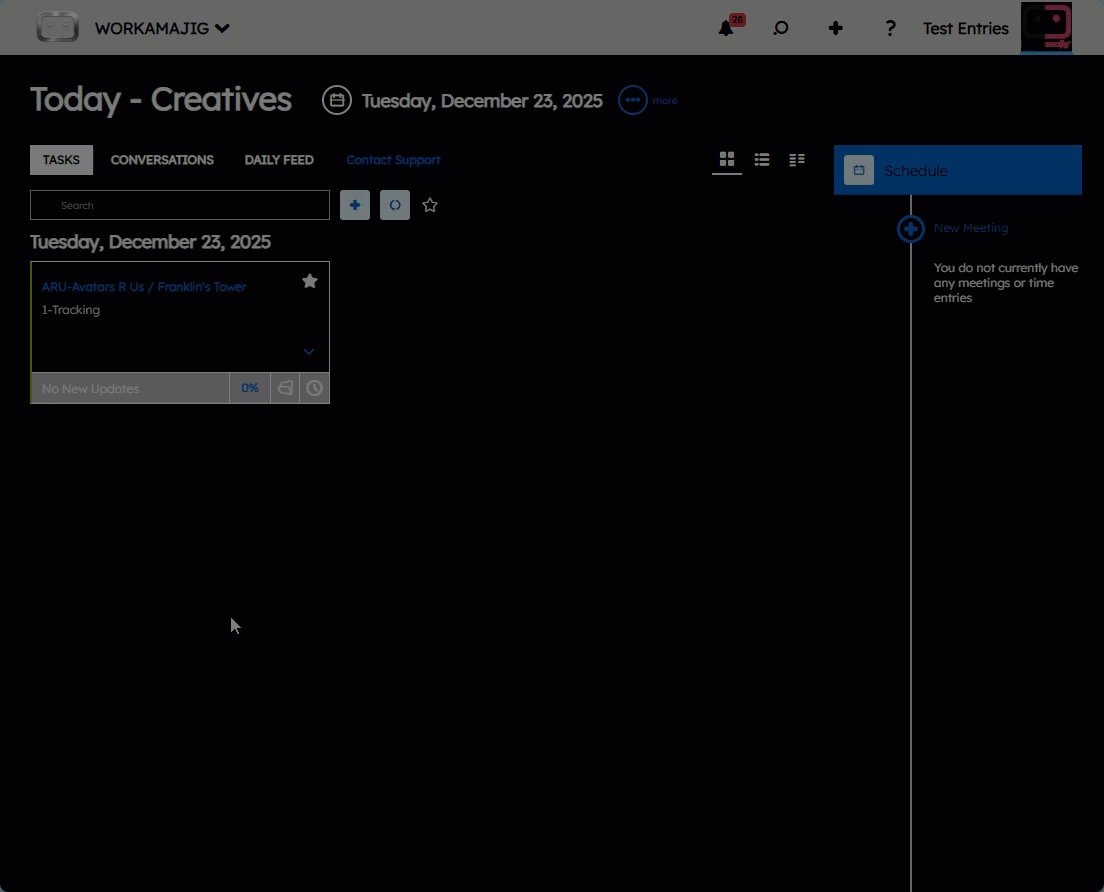Click the Workamajig robot logo

(57, 27)
